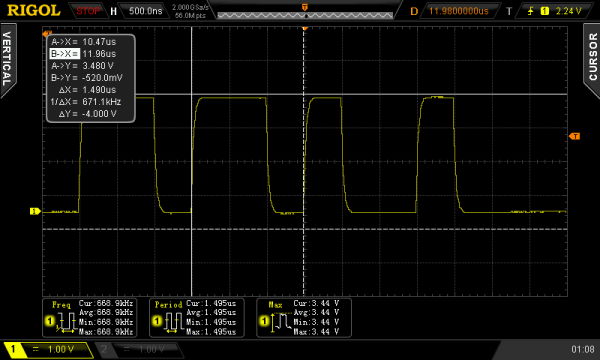Click the H horizontal scale label
The image size is (600, 360).
click(113, 11)
